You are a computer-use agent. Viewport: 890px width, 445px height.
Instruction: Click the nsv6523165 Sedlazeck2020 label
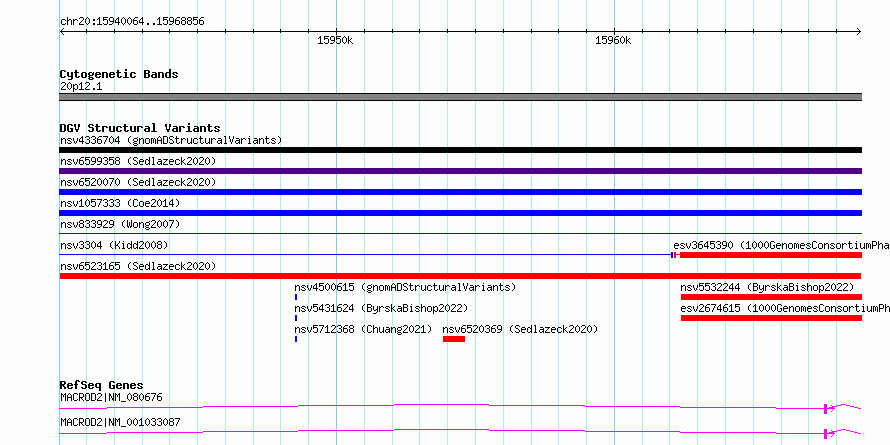click(138, 266)
